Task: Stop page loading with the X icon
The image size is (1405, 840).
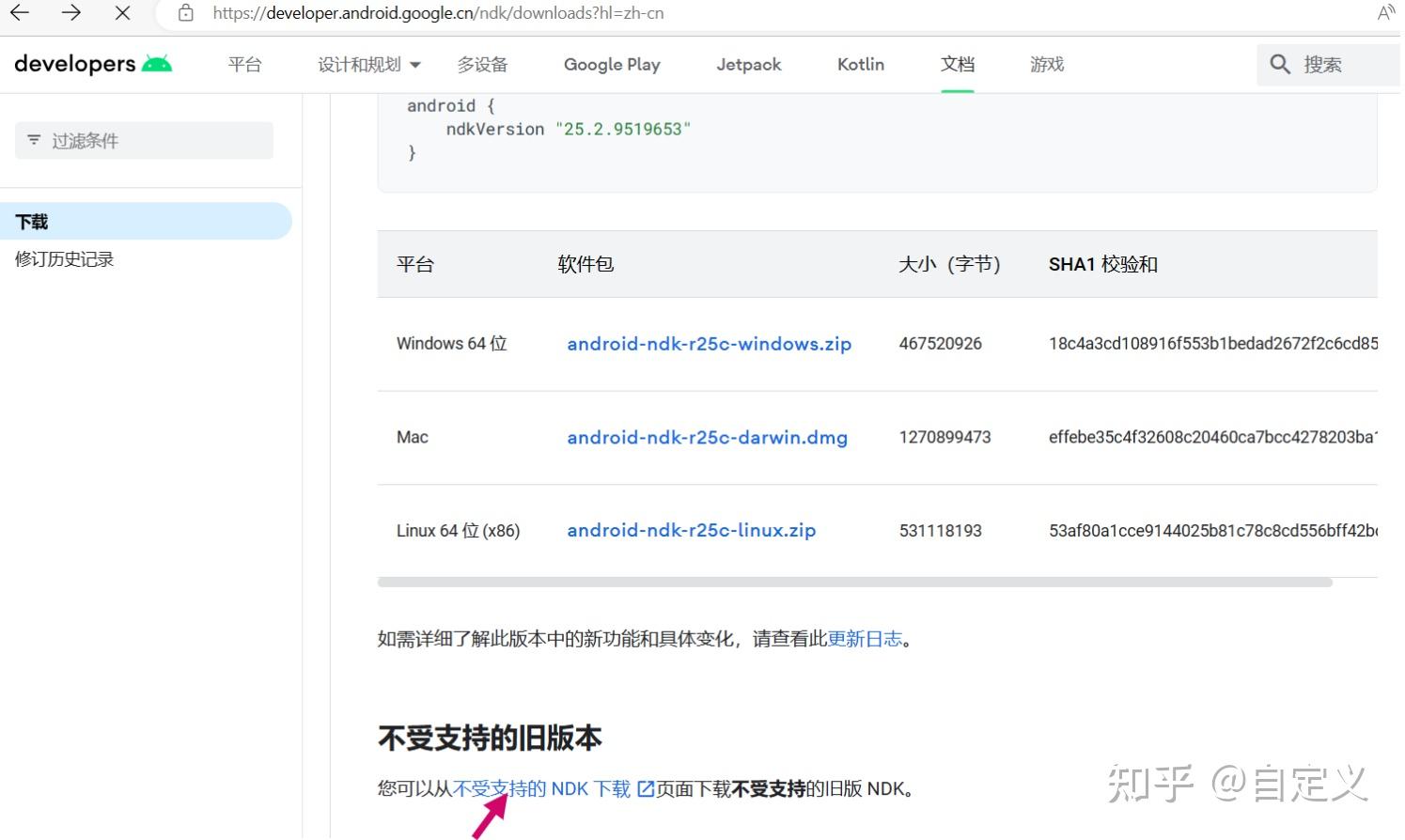Action: pos(122,13)
